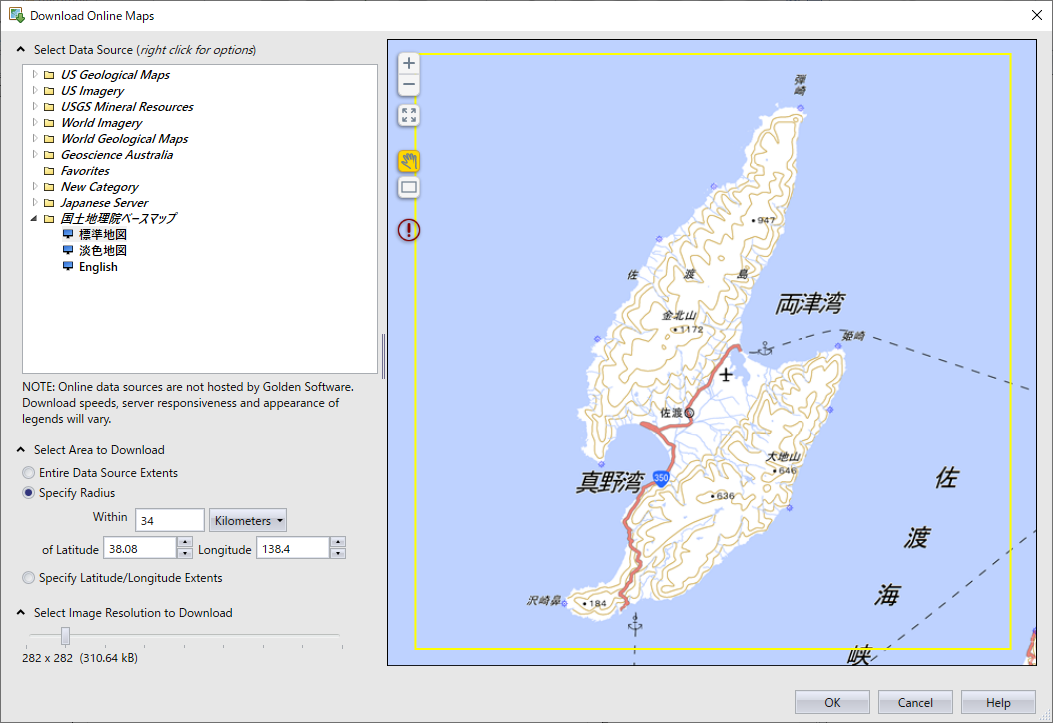1053x723 pixels.
Task: Select the rectangle area selection tool
Action: (x=408, y=187)
